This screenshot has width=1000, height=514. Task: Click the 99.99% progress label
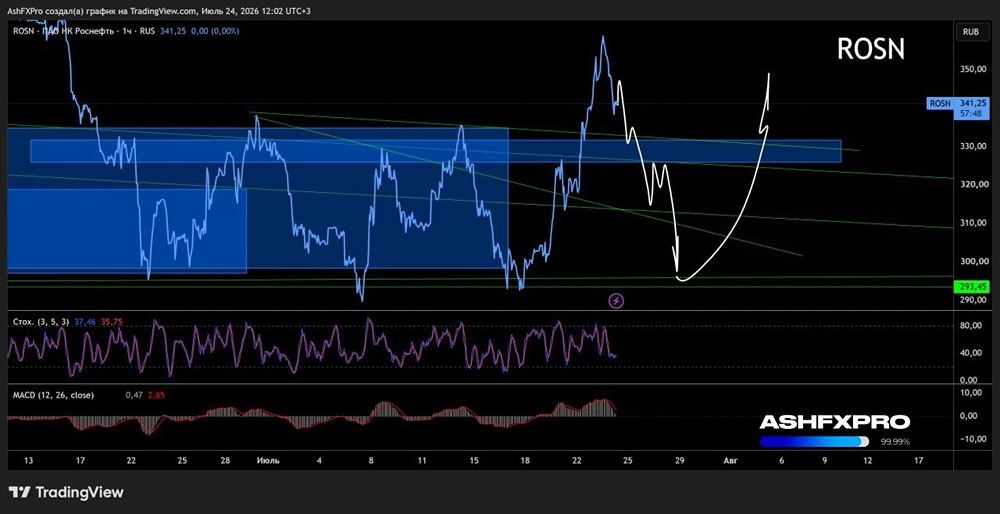(x=895, y=441)
